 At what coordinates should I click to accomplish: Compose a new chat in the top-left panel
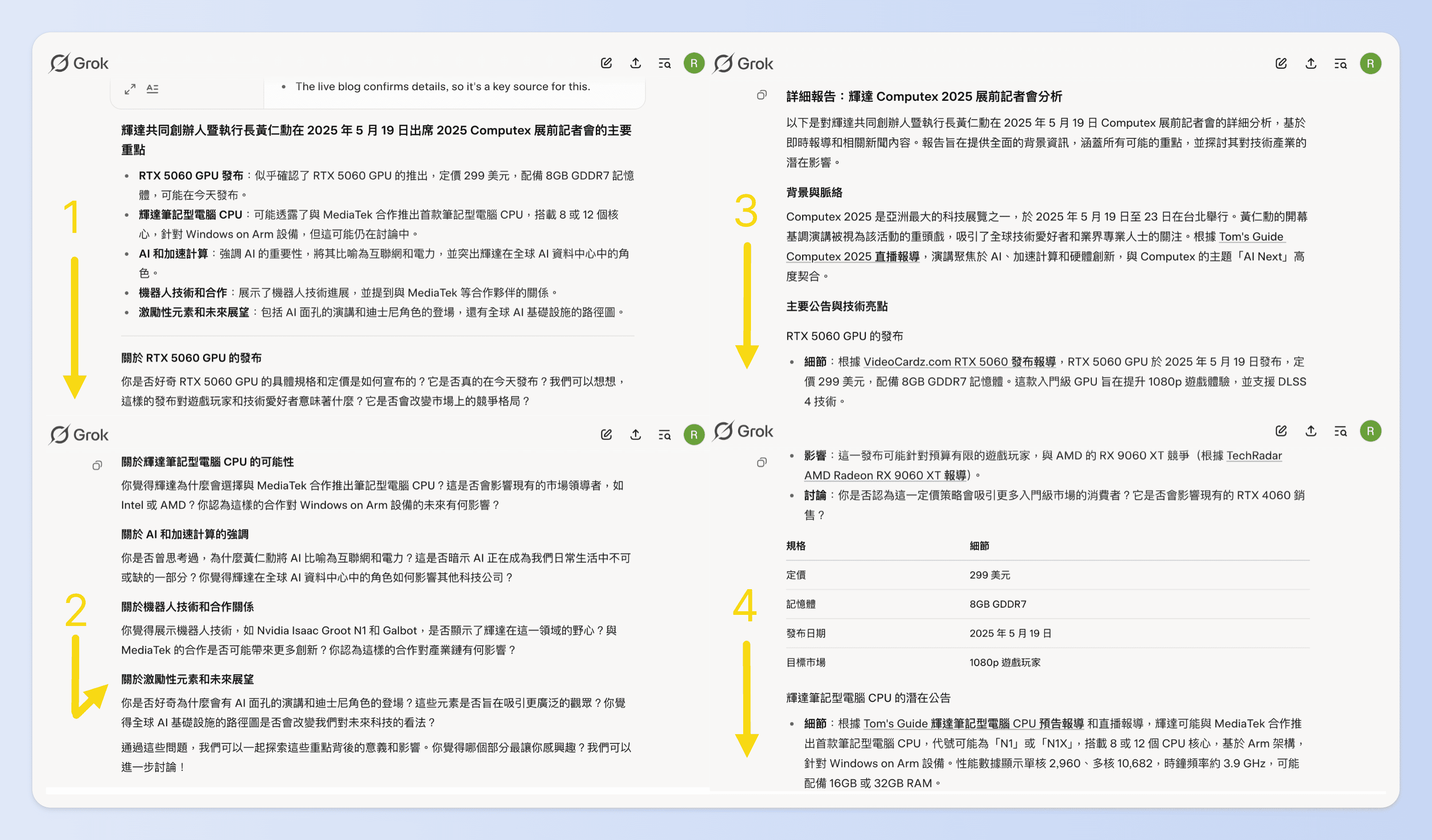coord(606,63)
